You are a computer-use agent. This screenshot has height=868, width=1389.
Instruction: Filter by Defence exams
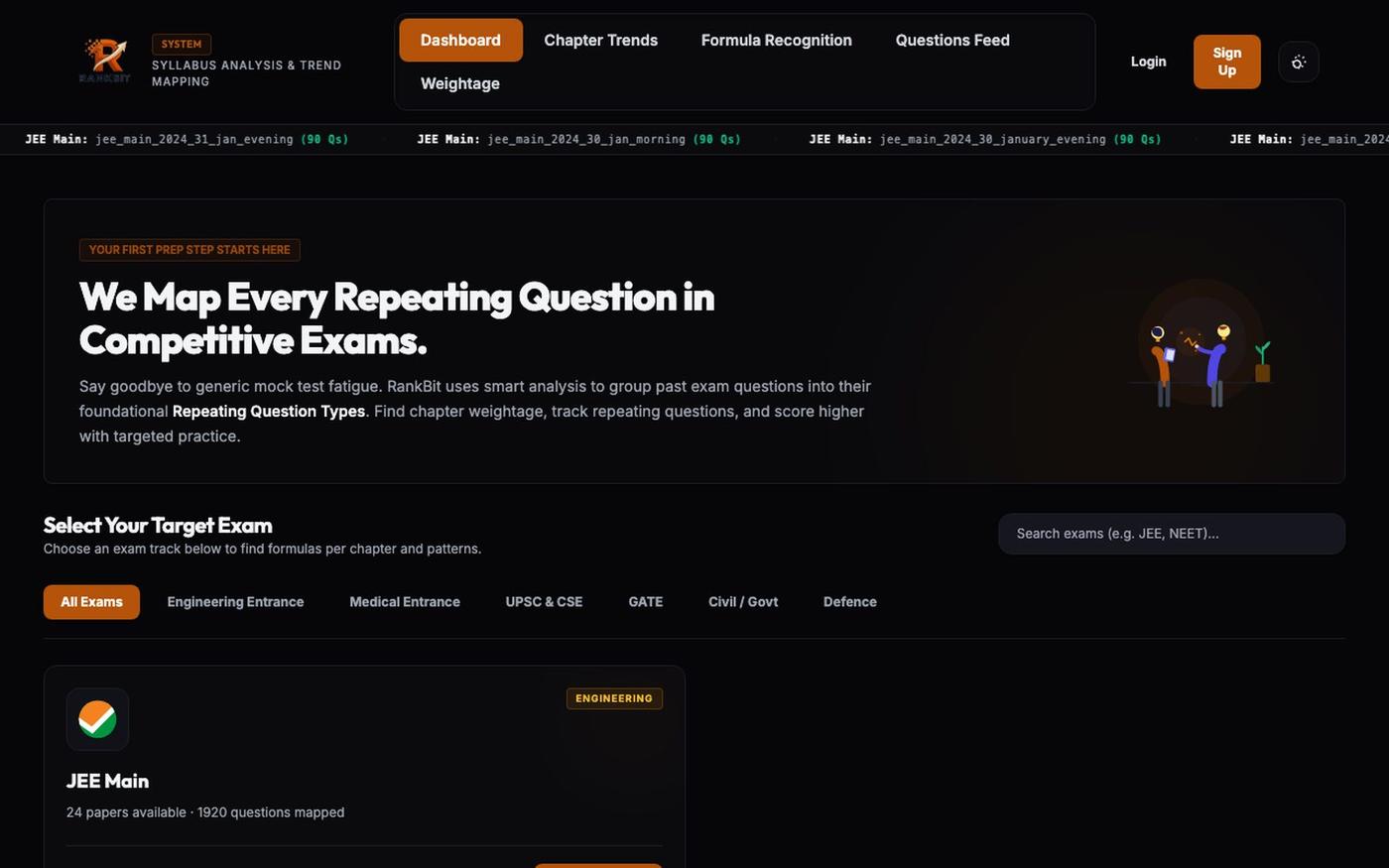[850, 602]
